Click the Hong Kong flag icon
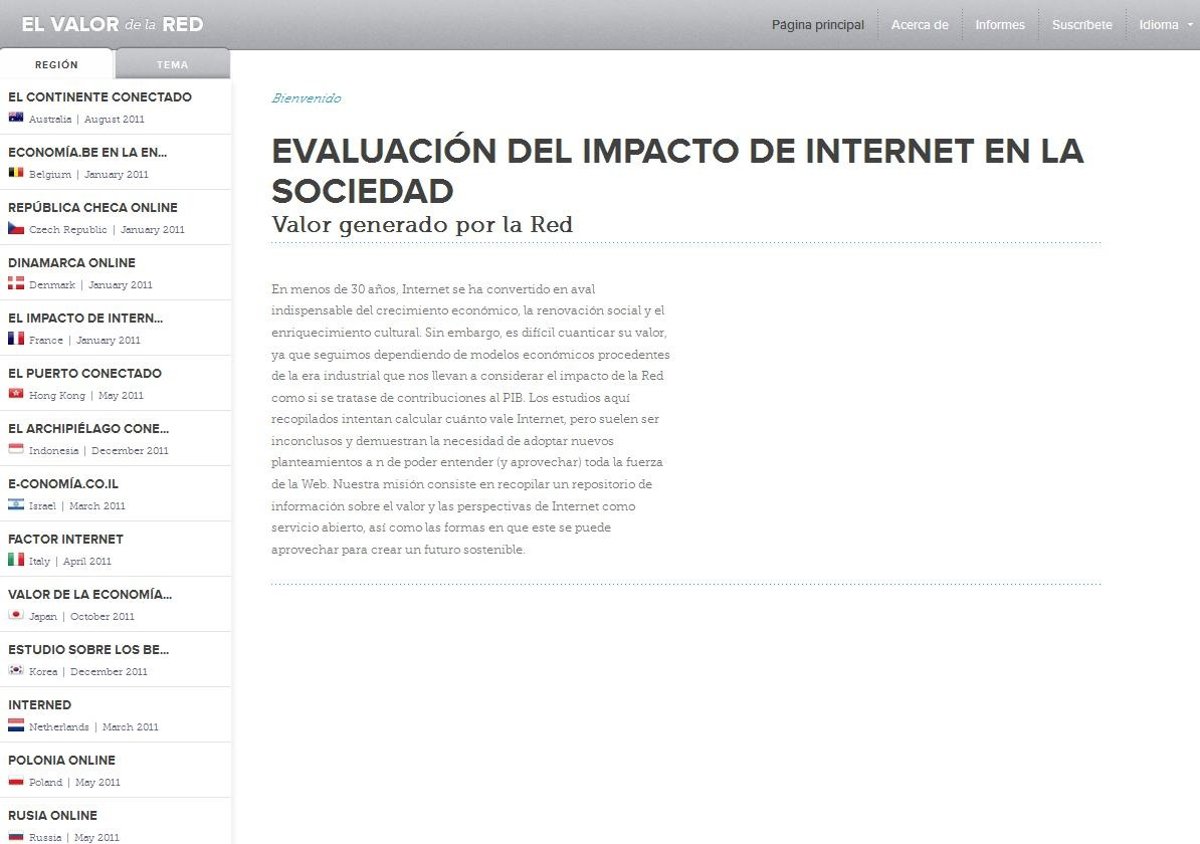The width and height of the screenshot is (1200, 844). click(x=16, y=395)
